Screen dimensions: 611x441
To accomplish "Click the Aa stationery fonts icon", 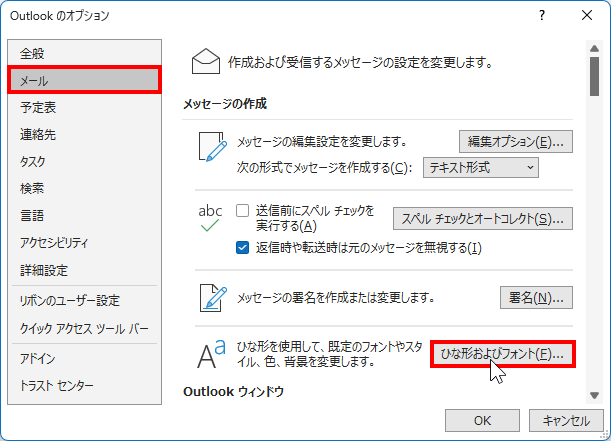I will pyautogui.click(x=211, y=354).
